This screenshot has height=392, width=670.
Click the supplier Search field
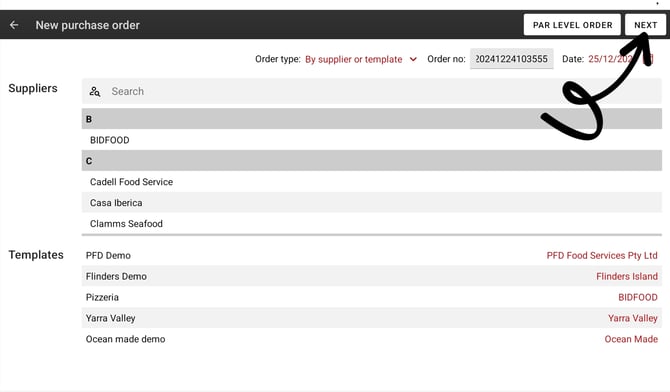tap(371, 91)
